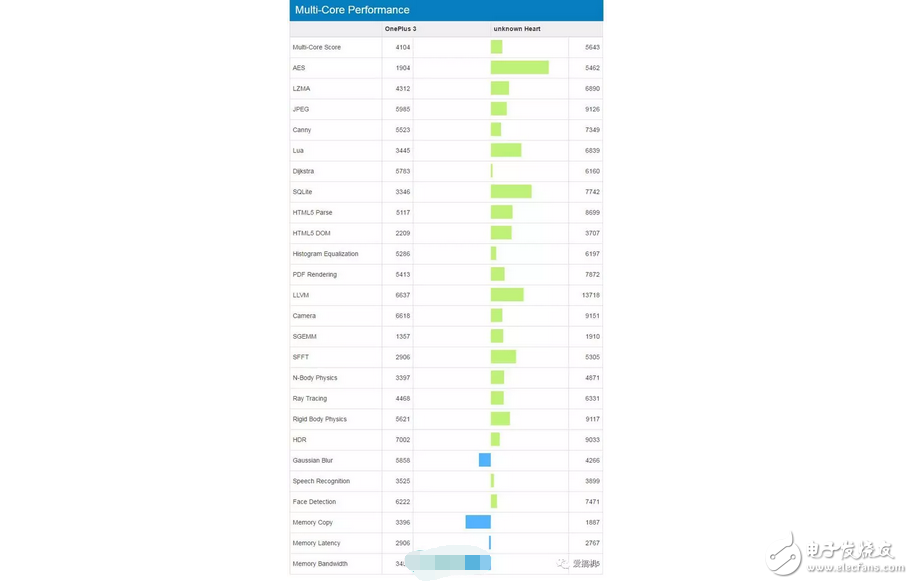This screenshot has width=913, height=584.
Task: Click LLVM score 13718 value
Action: [590, 295]
